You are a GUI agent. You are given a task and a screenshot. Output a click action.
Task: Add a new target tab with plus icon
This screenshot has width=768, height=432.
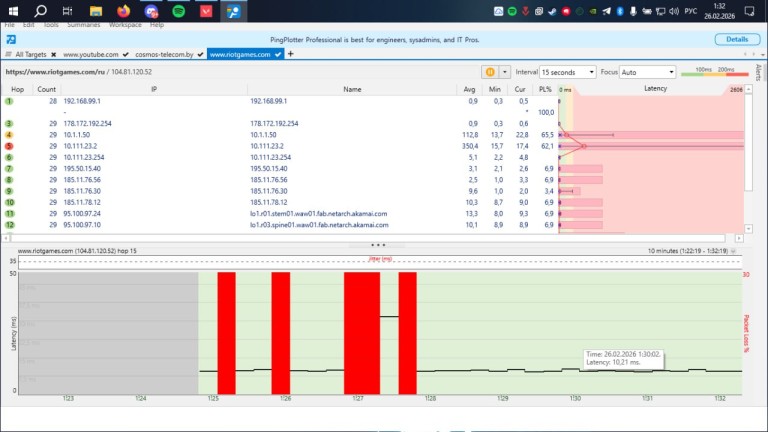coord(290,54)
